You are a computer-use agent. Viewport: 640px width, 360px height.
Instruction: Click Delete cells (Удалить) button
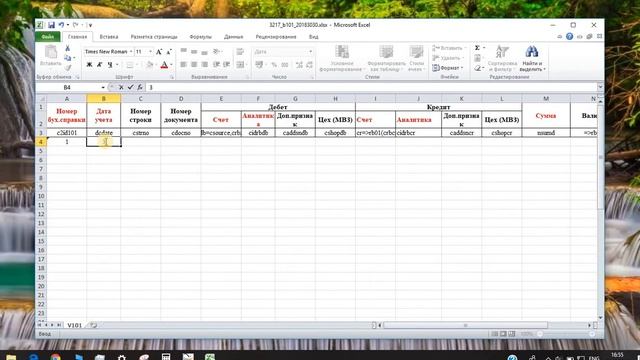(x=447, y=58)
